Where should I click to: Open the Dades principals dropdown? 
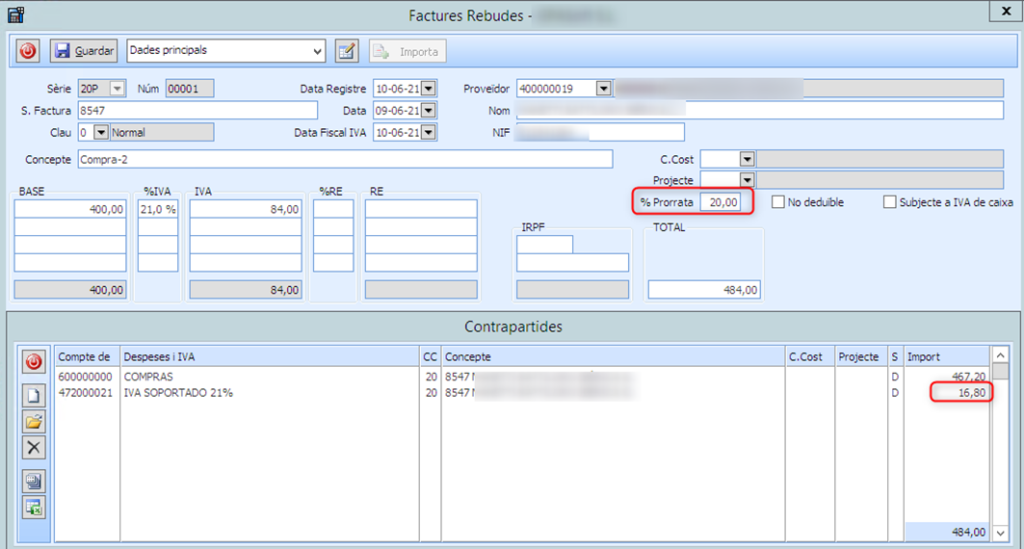click(x=318, y=51)
